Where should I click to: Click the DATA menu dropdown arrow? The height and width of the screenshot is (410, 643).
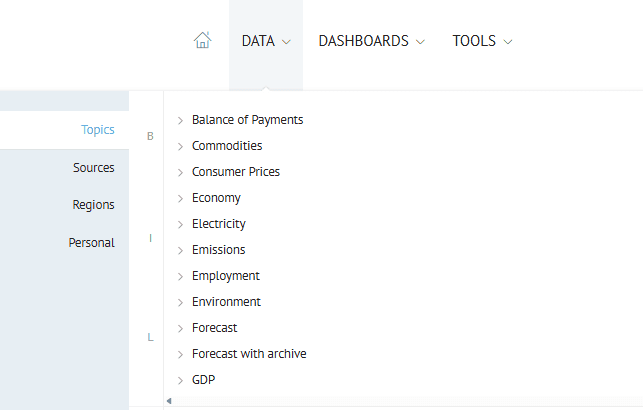pyautogui.click(x=287, y=42)
